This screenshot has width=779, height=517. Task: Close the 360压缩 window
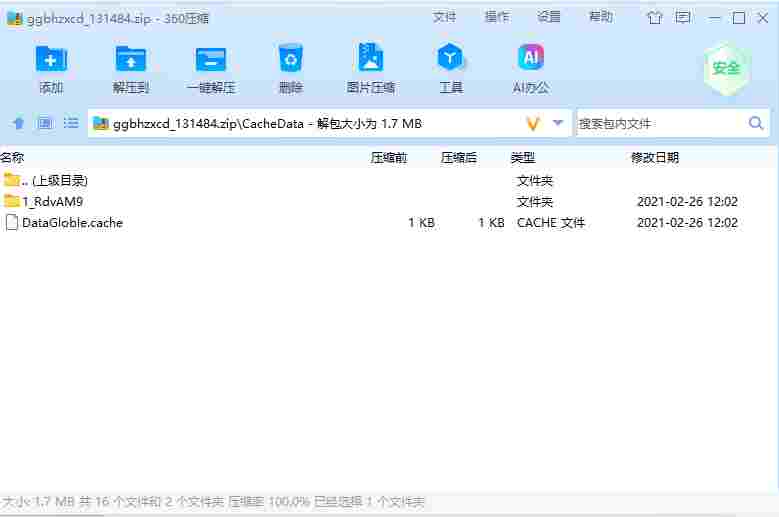(763, 18)
